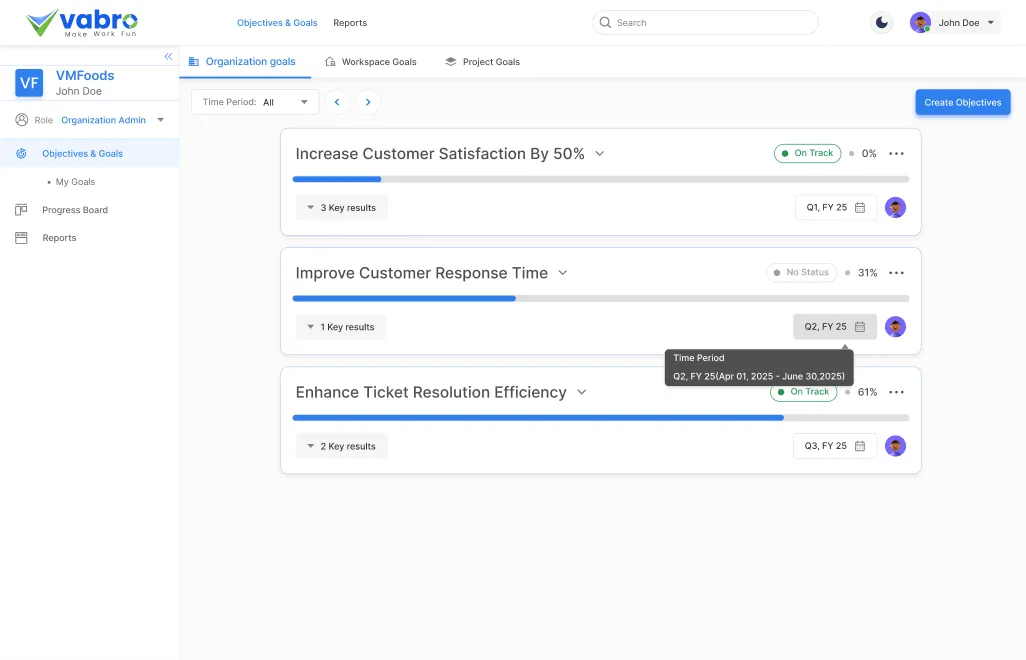Click the Create Objectives button
The height and width of the screenshot is (660, 1026).
[962, 102]
